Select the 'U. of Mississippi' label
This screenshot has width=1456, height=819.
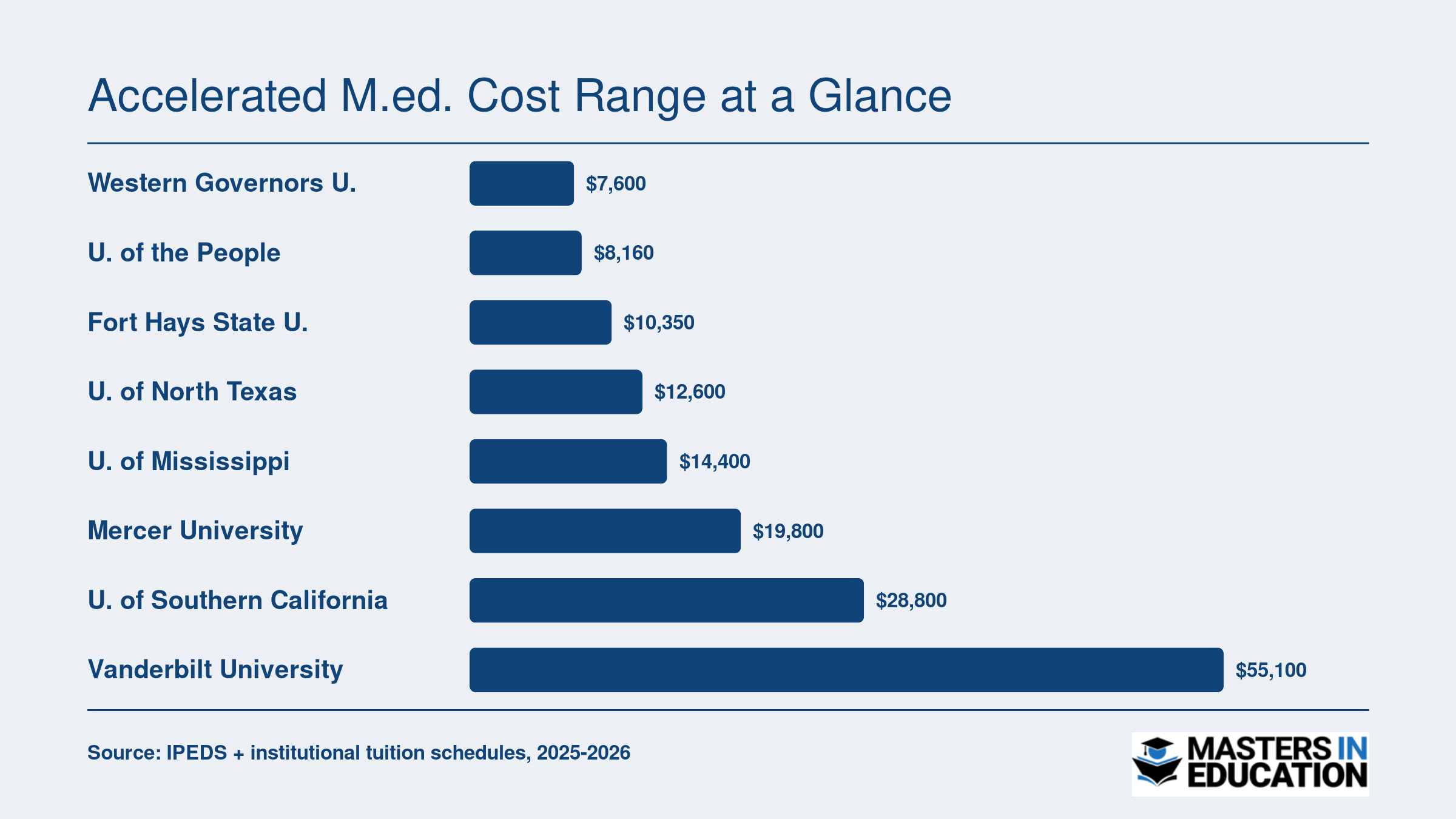click(x=189, y=462)
